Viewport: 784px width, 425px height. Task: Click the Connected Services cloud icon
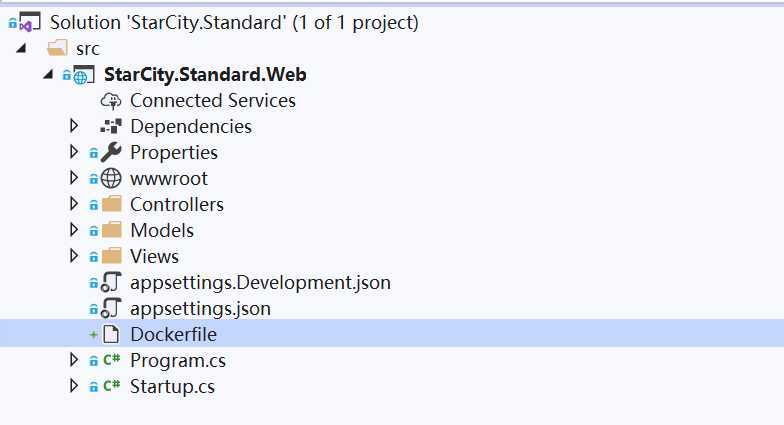111,100
